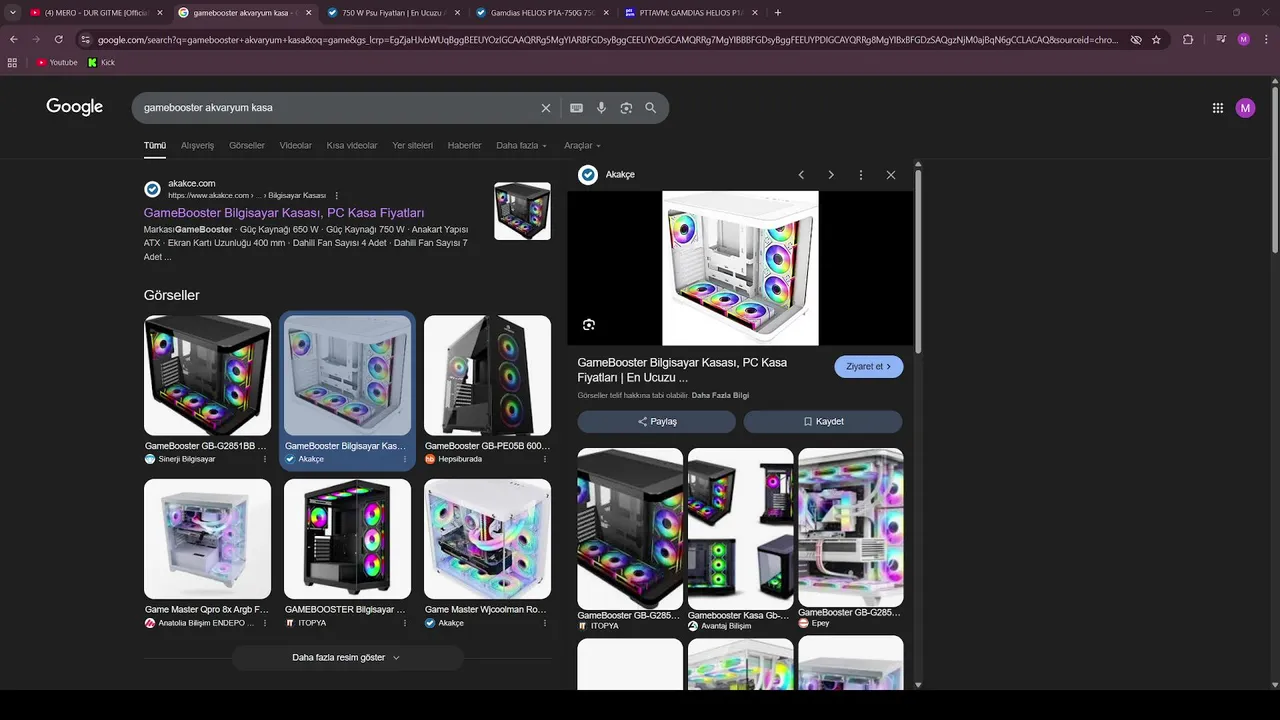The width and height of the screenshot is (1280, 720).
Task: Select the Videolar search filter
Action: 295,145
